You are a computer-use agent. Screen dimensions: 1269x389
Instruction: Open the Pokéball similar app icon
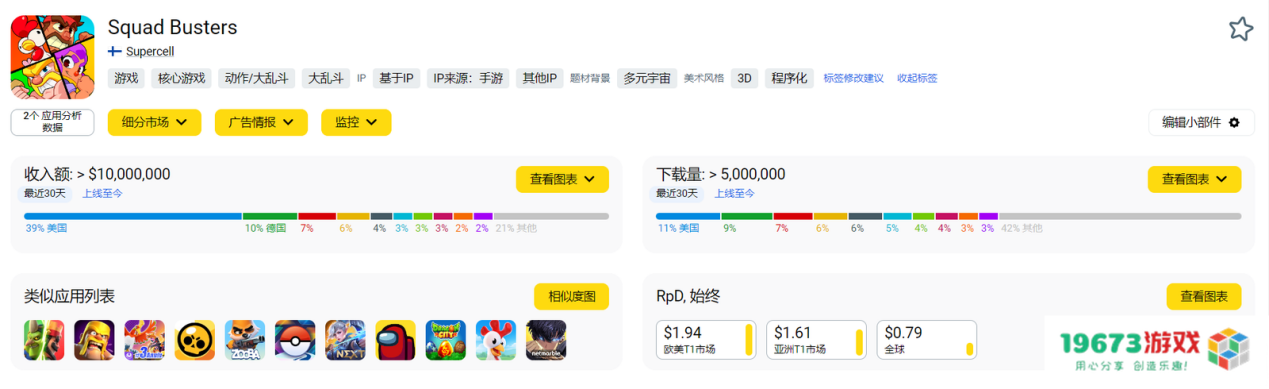[x=295, y=340]
